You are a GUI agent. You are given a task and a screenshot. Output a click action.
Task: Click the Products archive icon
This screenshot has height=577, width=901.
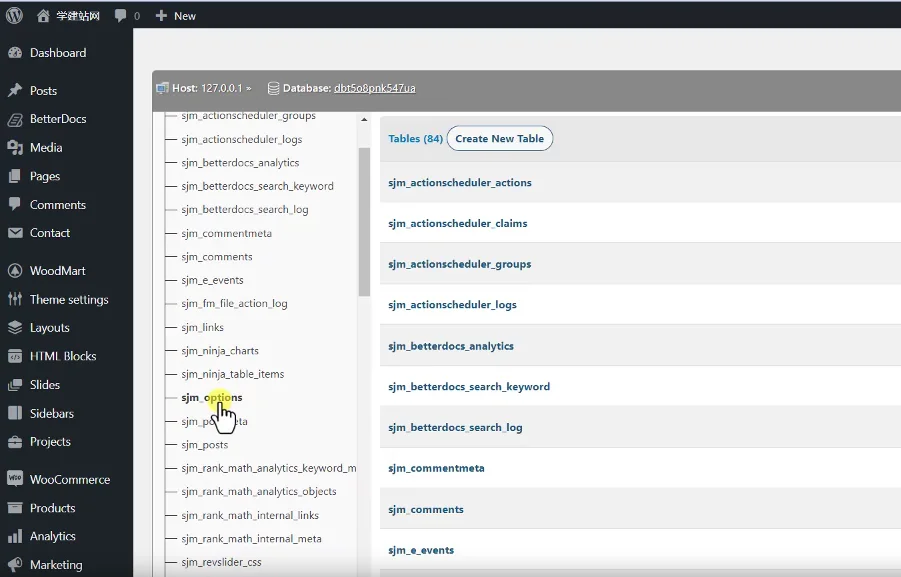pos(15,507)
